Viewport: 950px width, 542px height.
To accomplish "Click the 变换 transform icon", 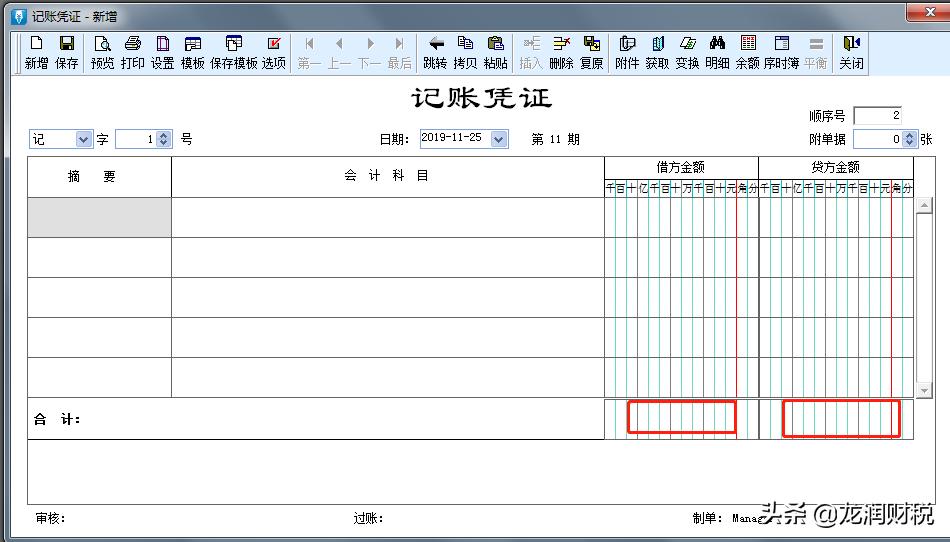I will [x=687, y=52].
